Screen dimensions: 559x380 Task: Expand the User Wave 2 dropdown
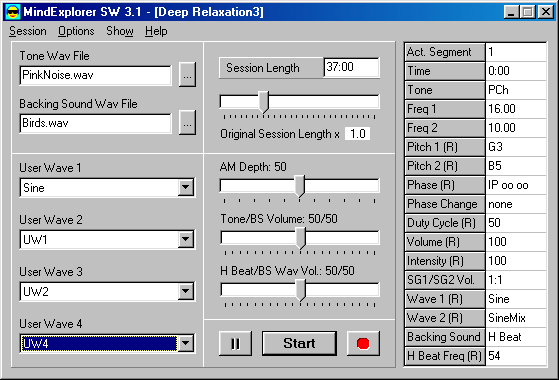pyautogui.click(x=185, y=240)
